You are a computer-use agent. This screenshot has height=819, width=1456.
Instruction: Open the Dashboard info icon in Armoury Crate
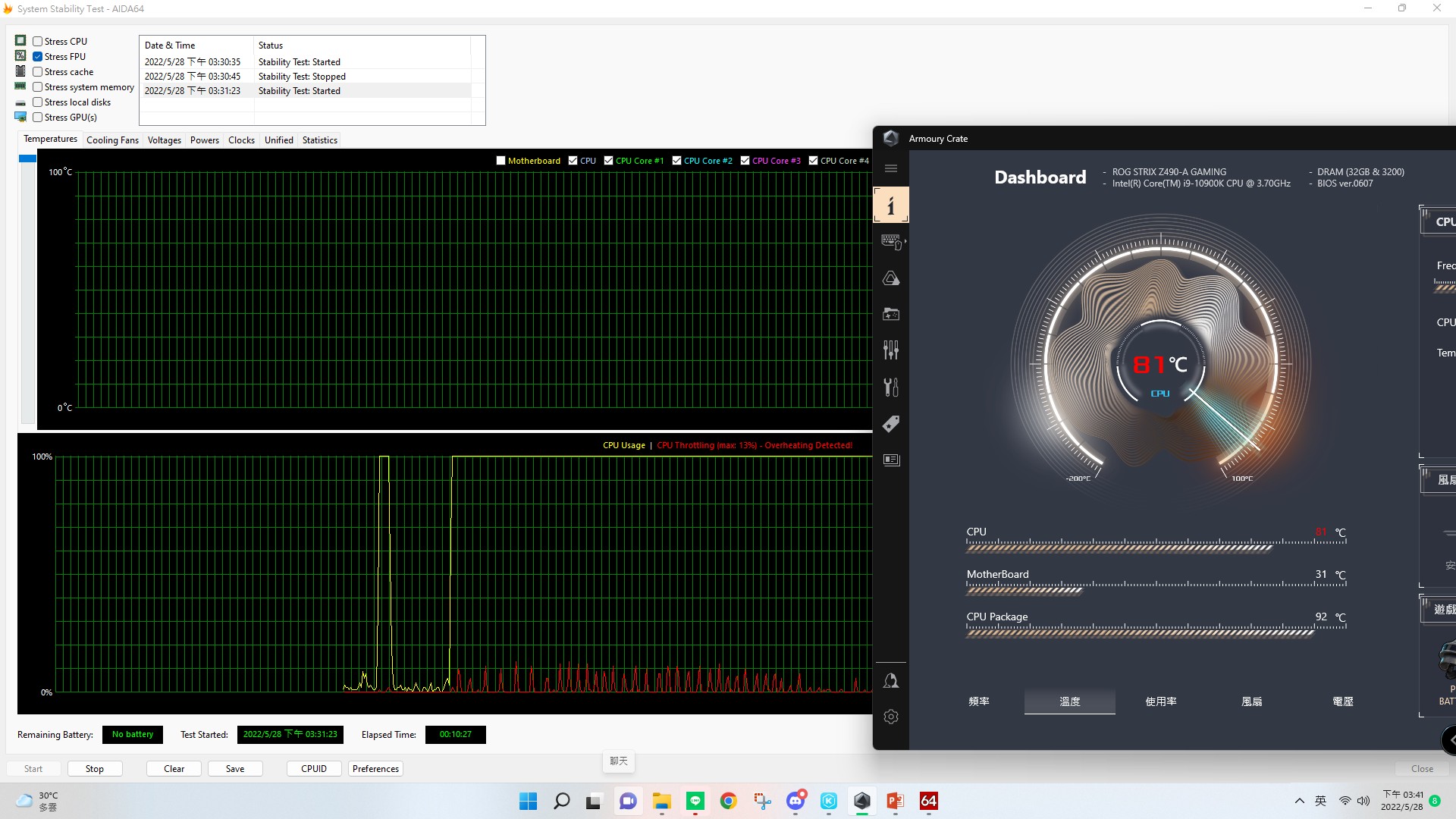click(x=891, y=205)
